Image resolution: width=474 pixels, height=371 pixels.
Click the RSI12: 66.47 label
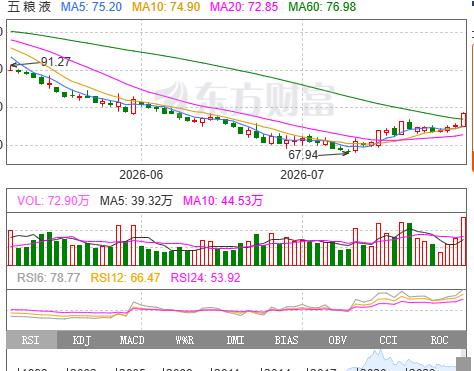[x=125, y=278]
